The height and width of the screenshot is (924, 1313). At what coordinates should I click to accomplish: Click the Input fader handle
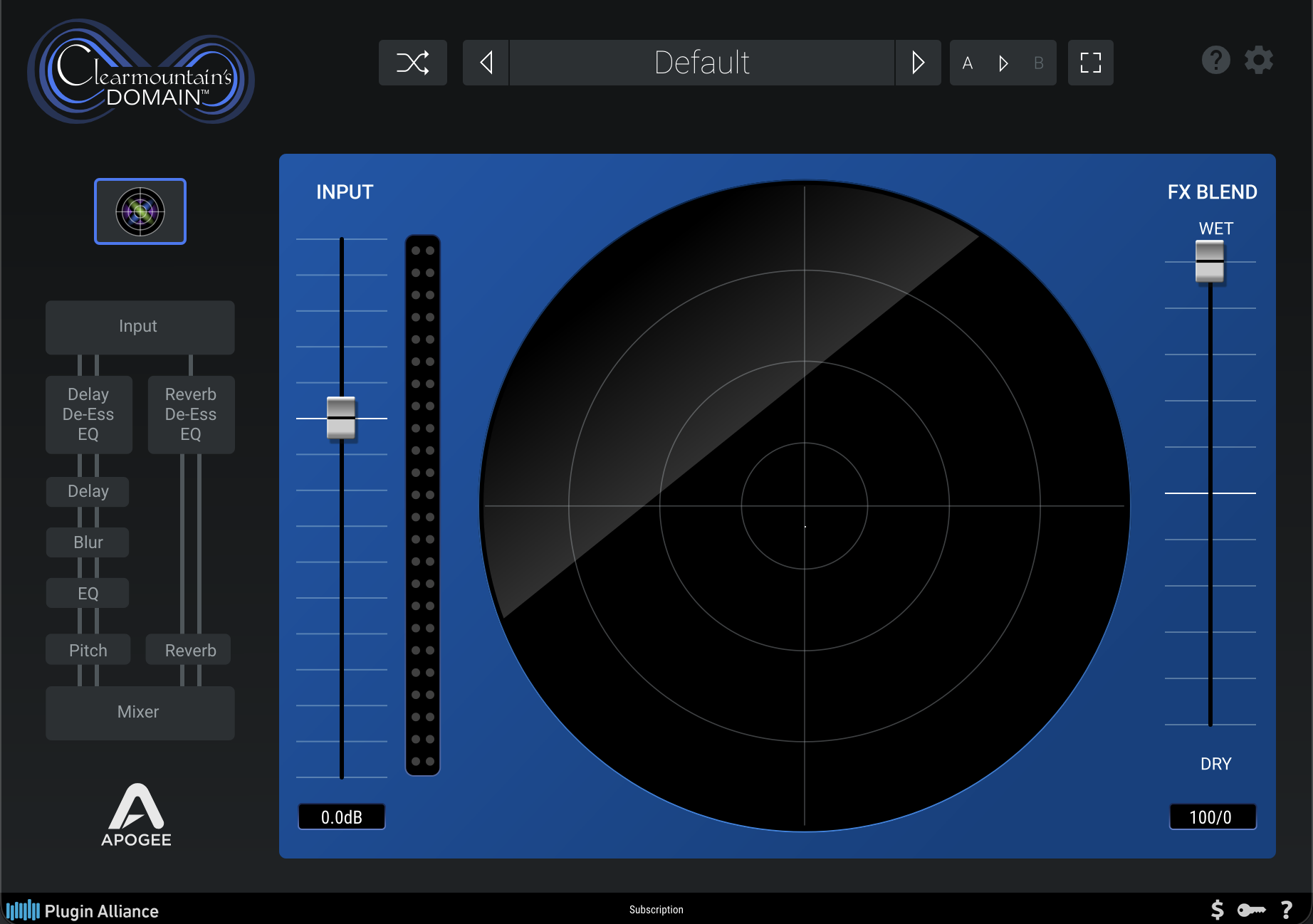click(341, 418)
